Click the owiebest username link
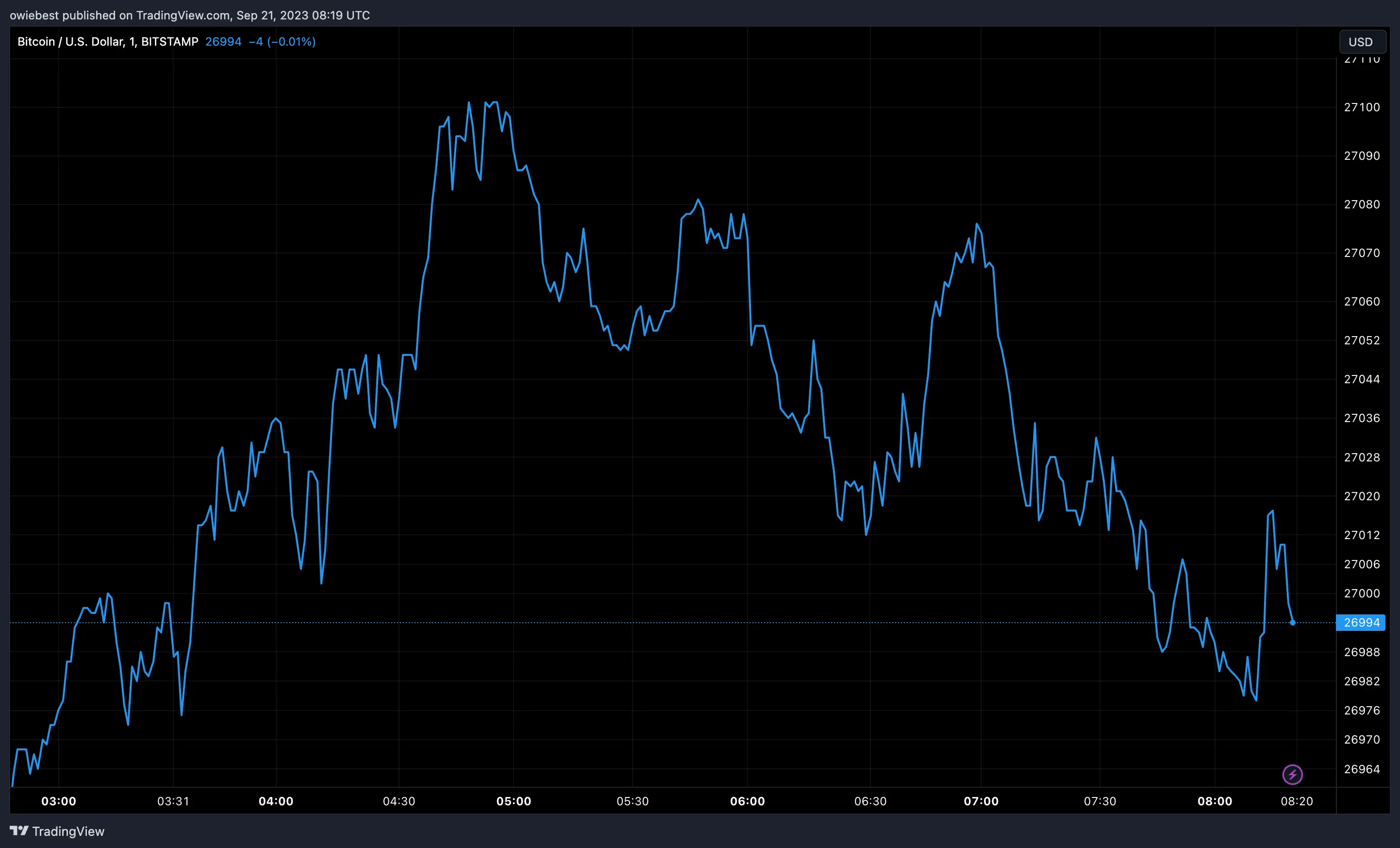The height and width of the screenshot is (848, 1400). click(x=33, y=16)
